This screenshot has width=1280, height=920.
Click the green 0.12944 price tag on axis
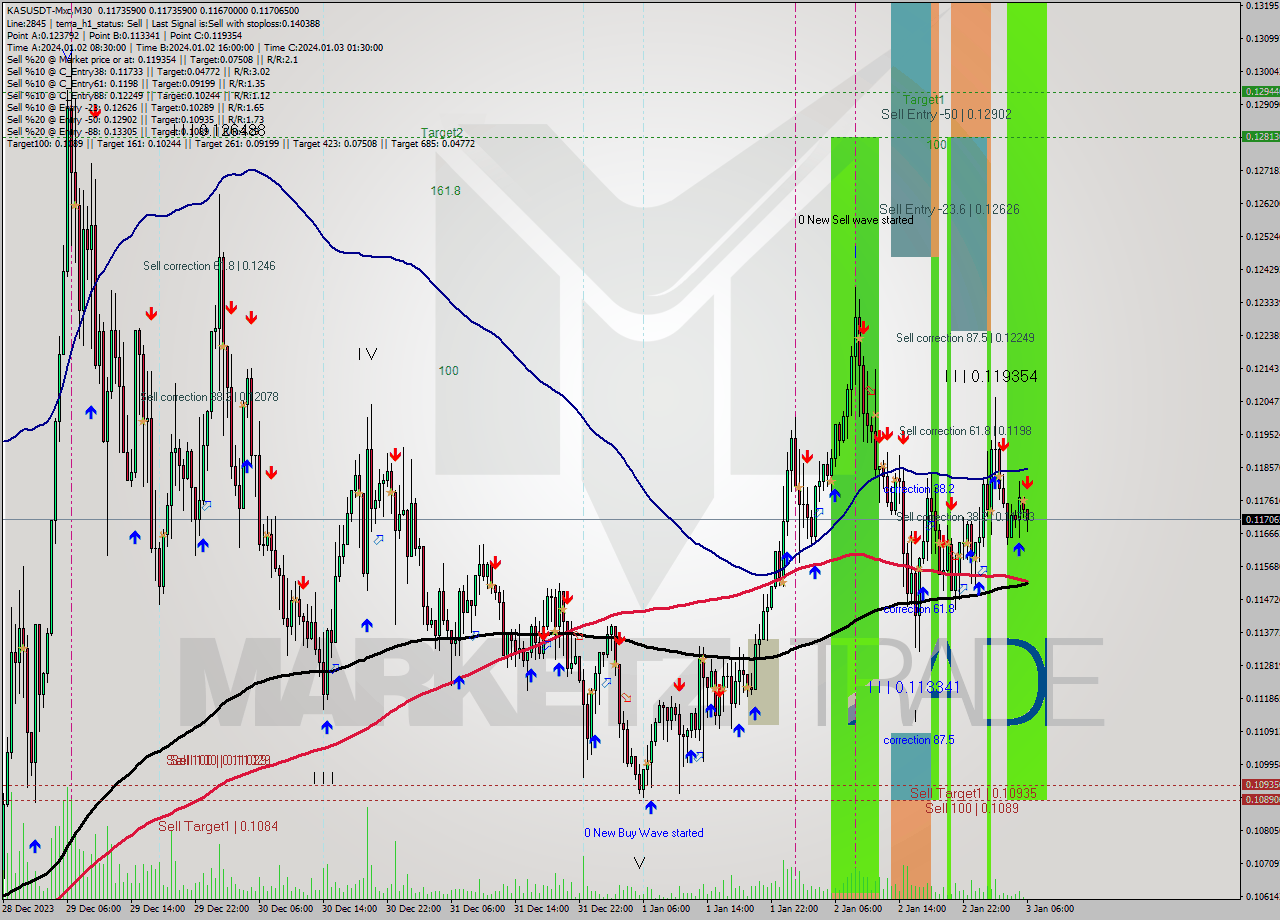pos(1260,91)
